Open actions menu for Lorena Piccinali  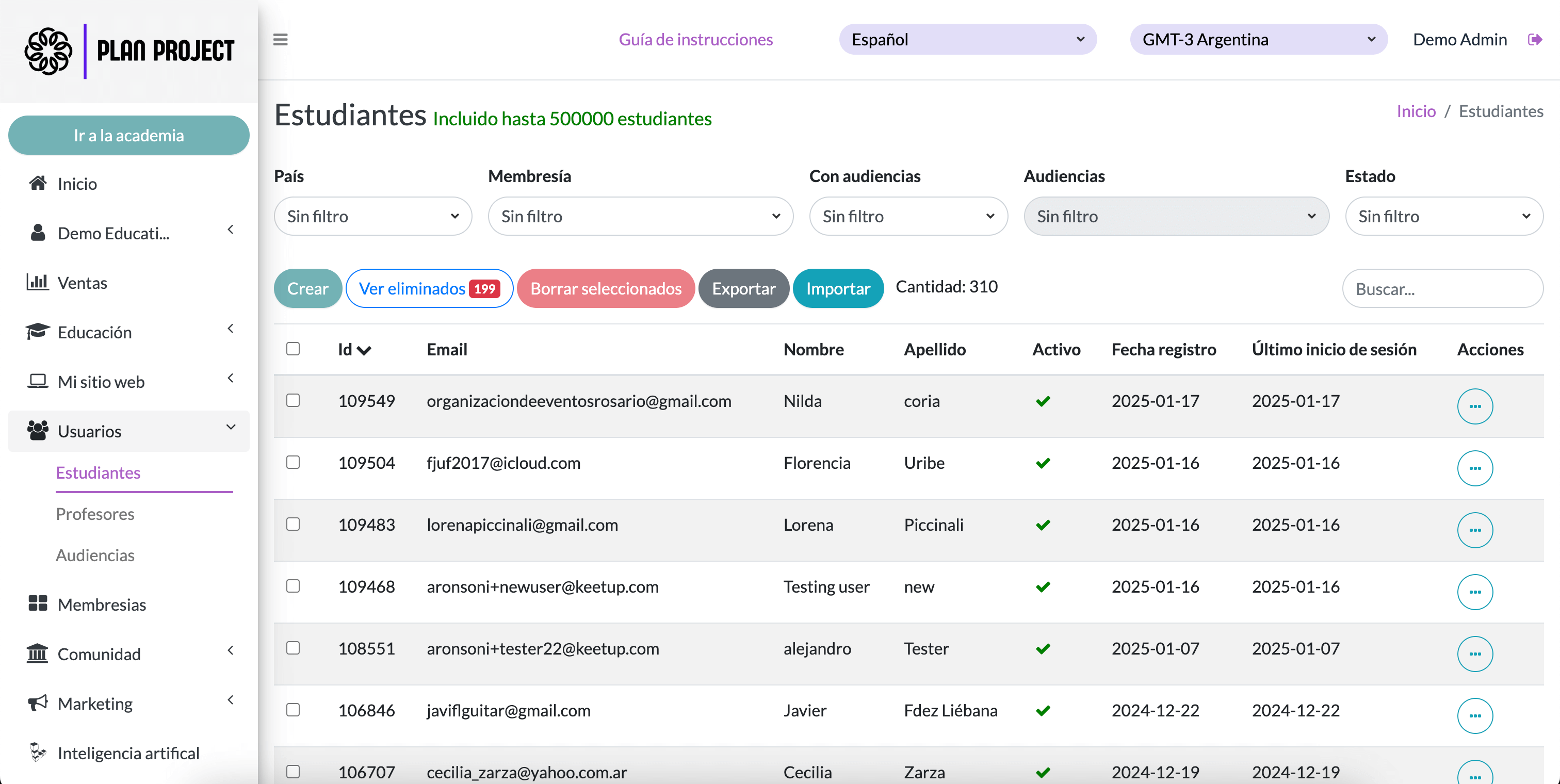[x=1474, y=530]
